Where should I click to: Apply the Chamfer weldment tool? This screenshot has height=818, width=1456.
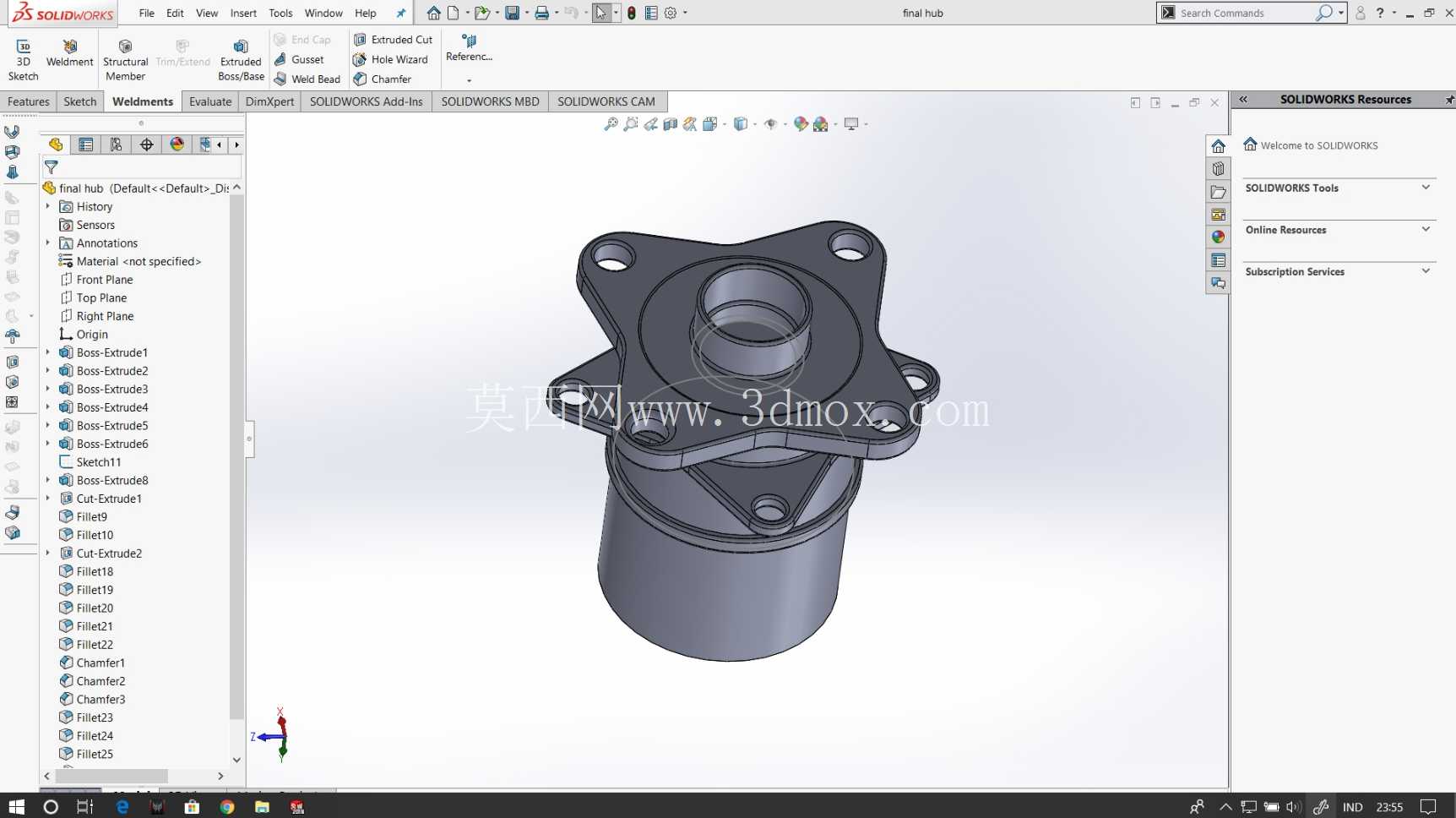tap(382, 79)
